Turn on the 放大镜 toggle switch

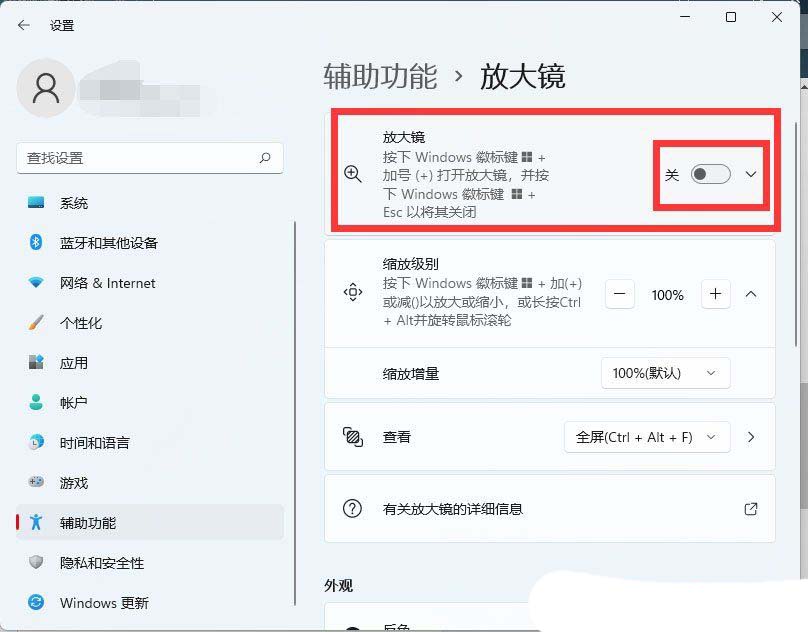711,174
